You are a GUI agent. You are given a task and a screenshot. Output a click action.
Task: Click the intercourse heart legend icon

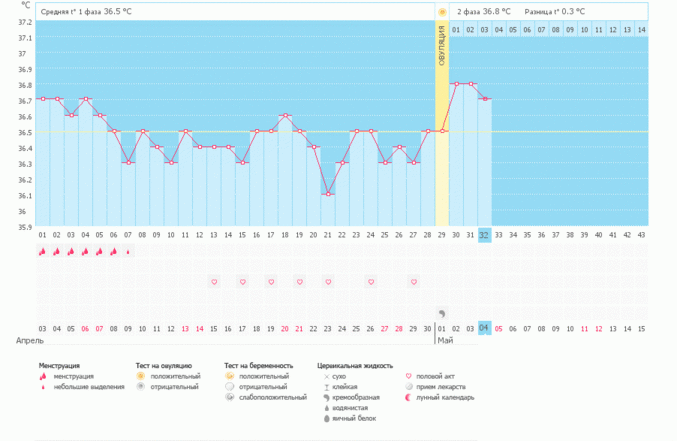coord(407,376)
